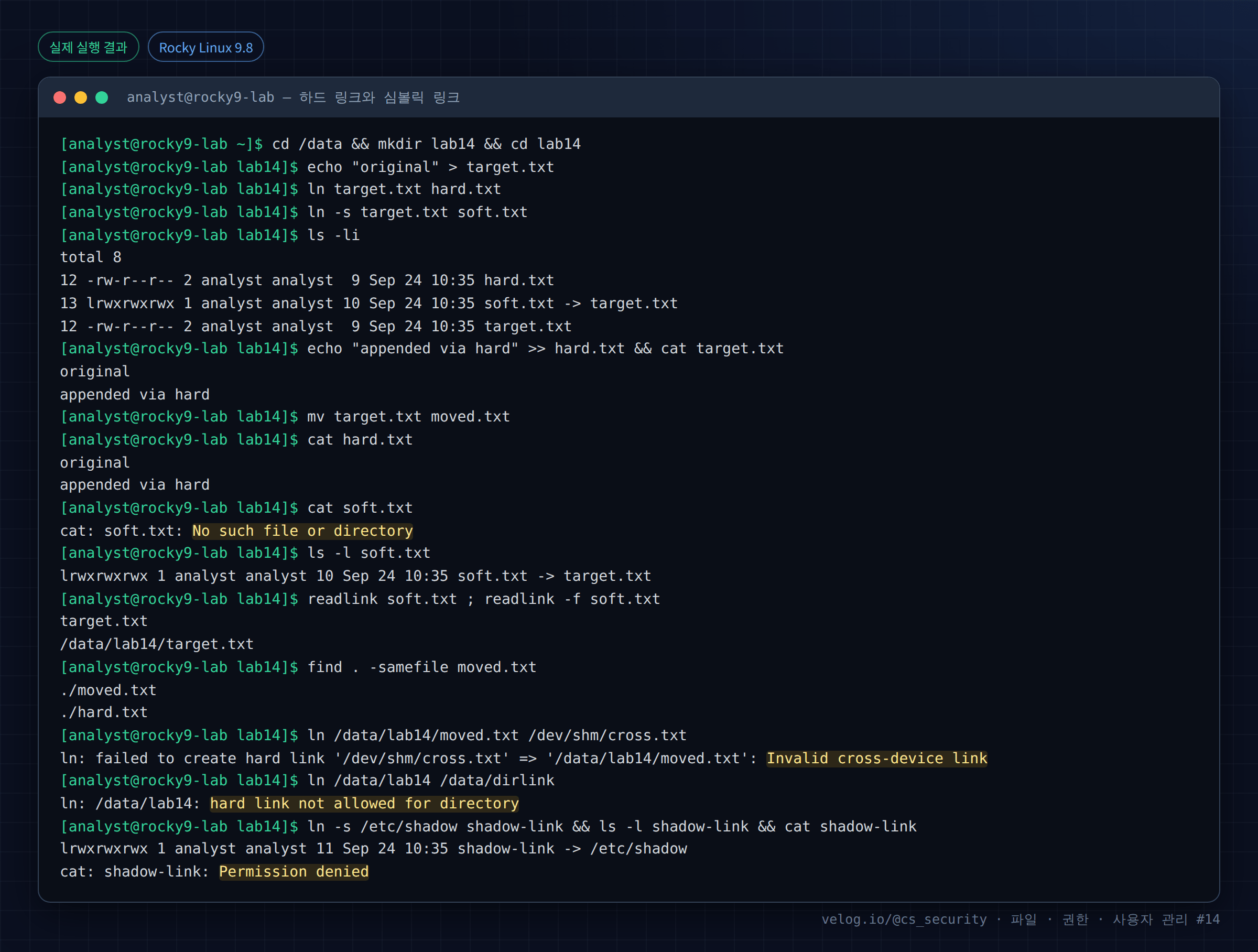Click the highlighted 'No such file or directory' error
Screen dimensions: 1258x952
(x=302, y=531)
